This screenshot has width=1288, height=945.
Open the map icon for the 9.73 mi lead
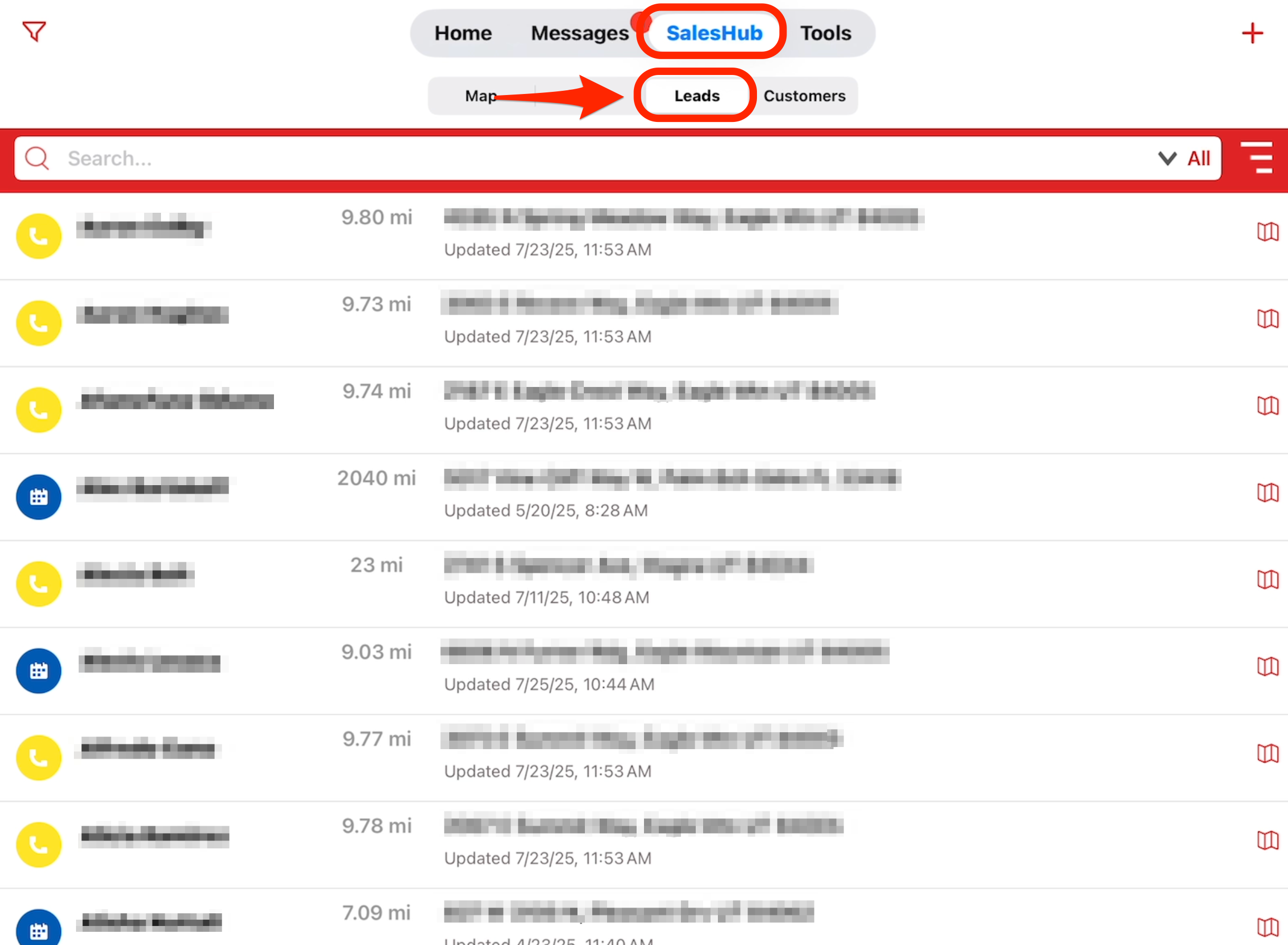point(1267,319)
